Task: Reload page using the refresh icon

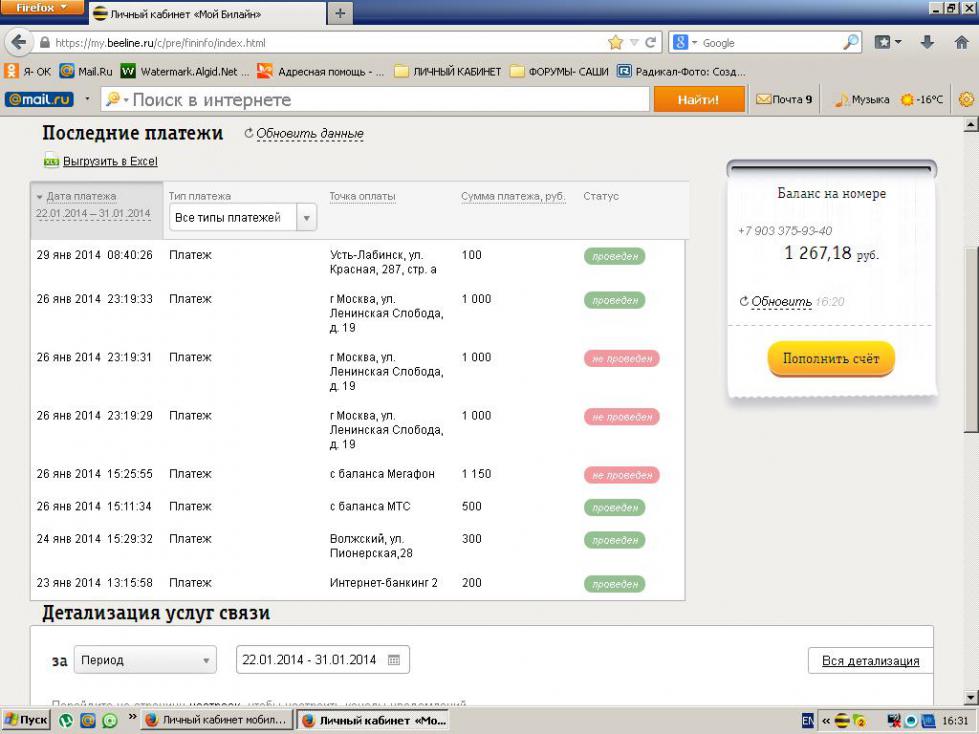Action: coord(651,43)
